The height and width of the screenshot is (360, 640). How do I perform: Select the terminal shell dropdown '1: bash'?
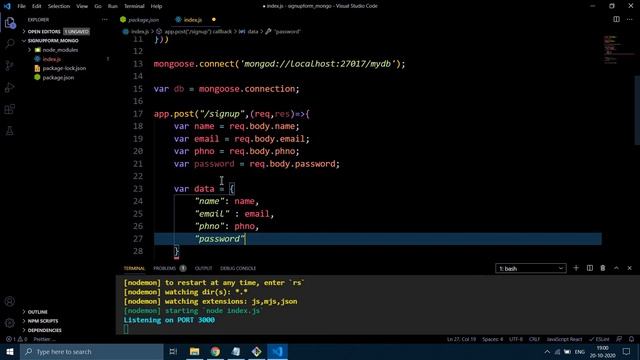click(x=531, y=268)
